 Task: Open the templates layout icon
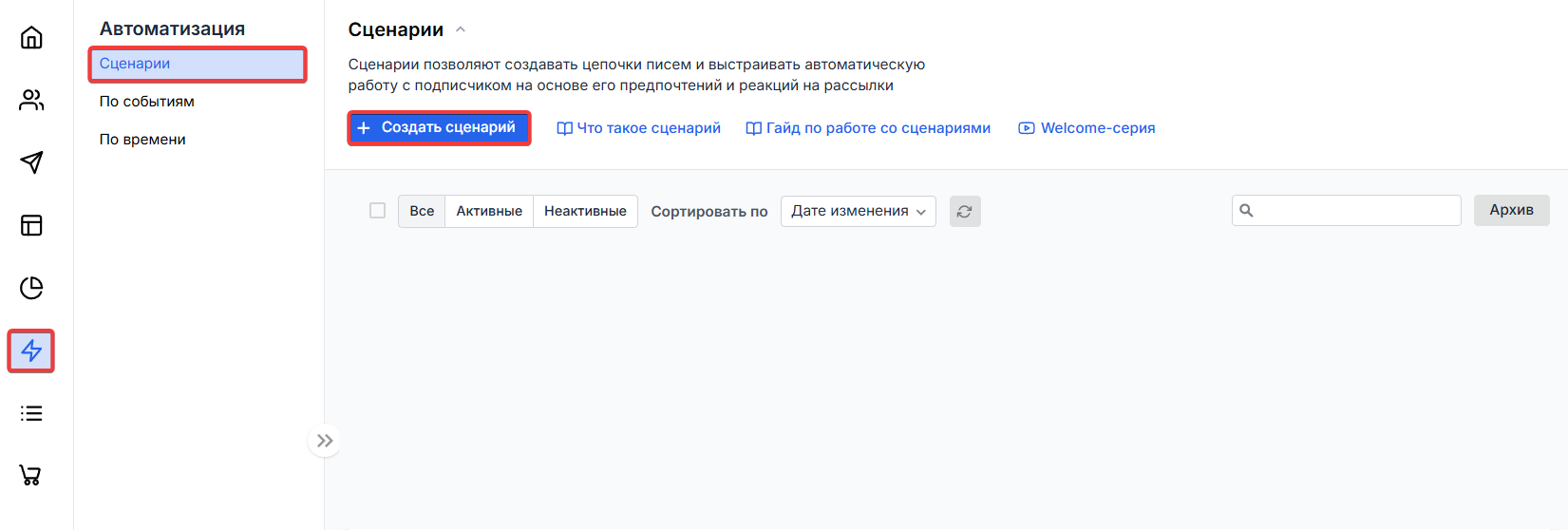tap(31, 225)
